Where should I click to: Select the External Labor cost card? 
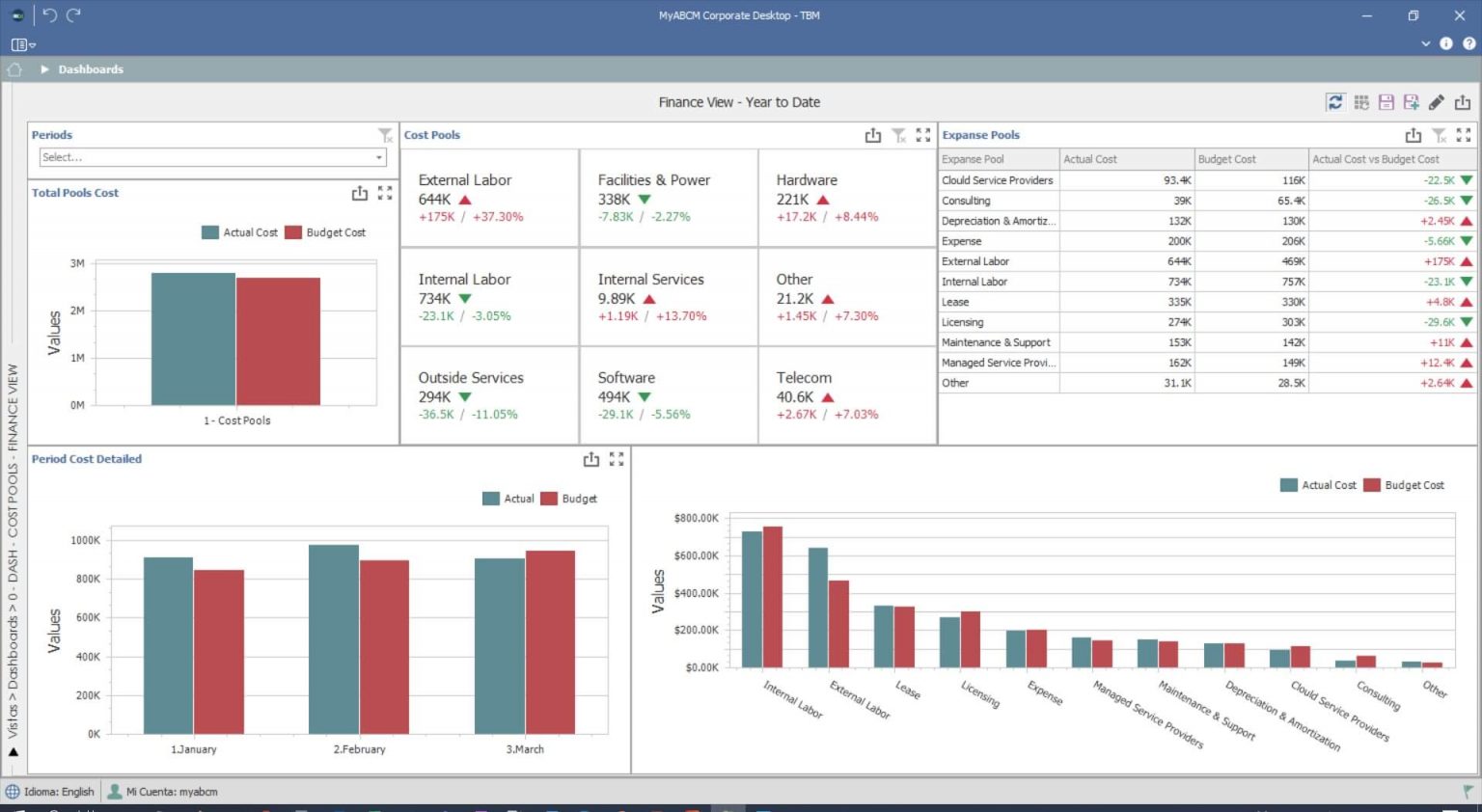(x=489, y=198)
